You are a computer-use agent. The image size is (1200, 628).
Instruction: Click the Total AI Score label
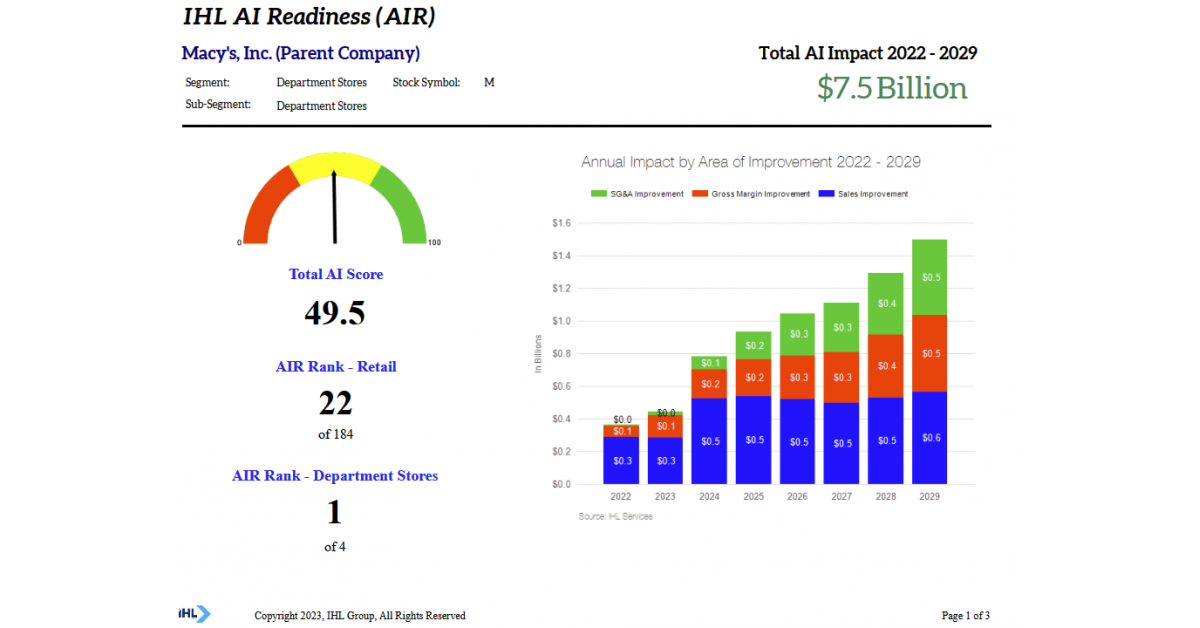336,274
